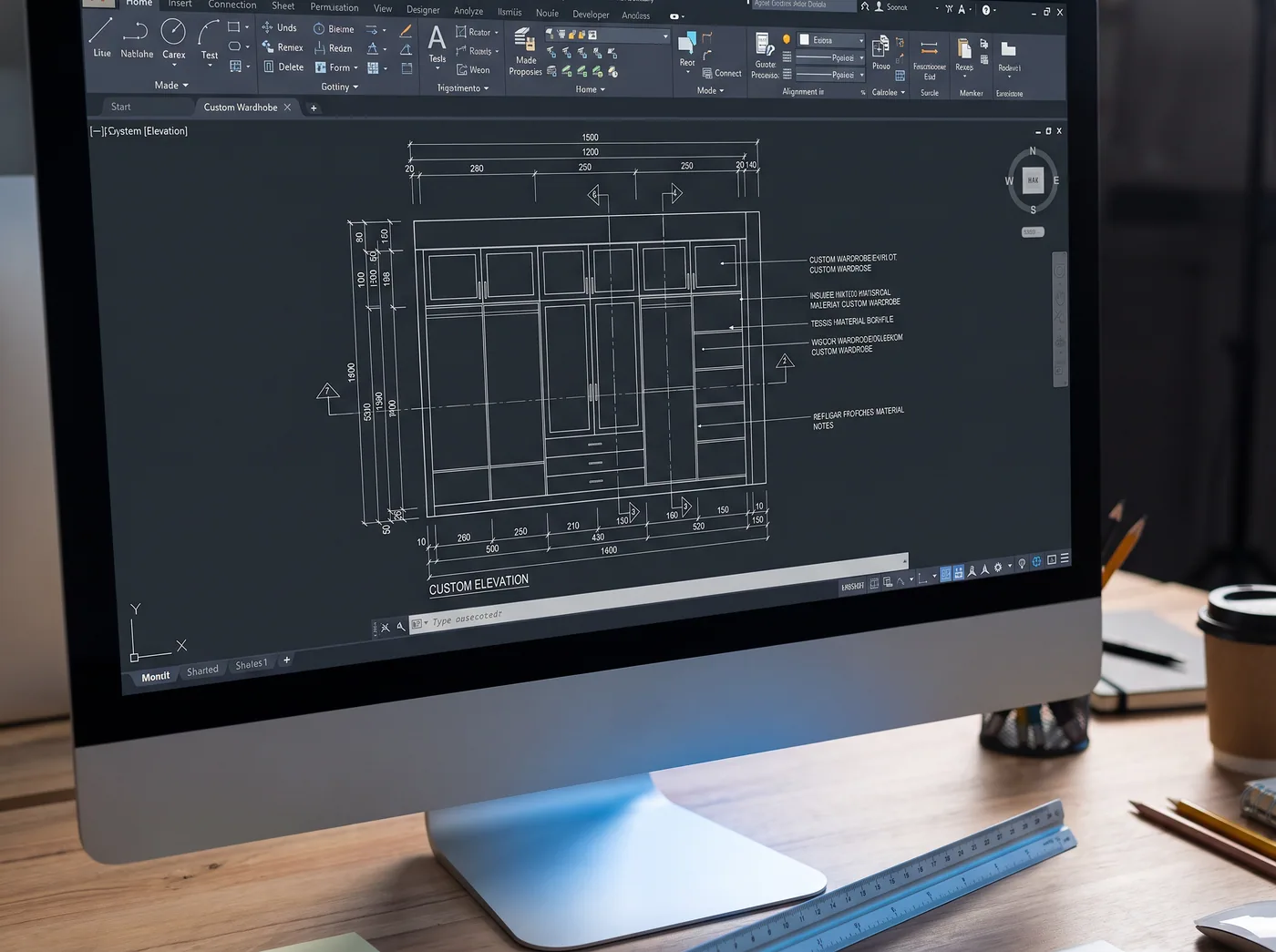Click the three-line customization menu icon in status bar
Screen dimensions: 1276x952
[x=1065, y=558]
